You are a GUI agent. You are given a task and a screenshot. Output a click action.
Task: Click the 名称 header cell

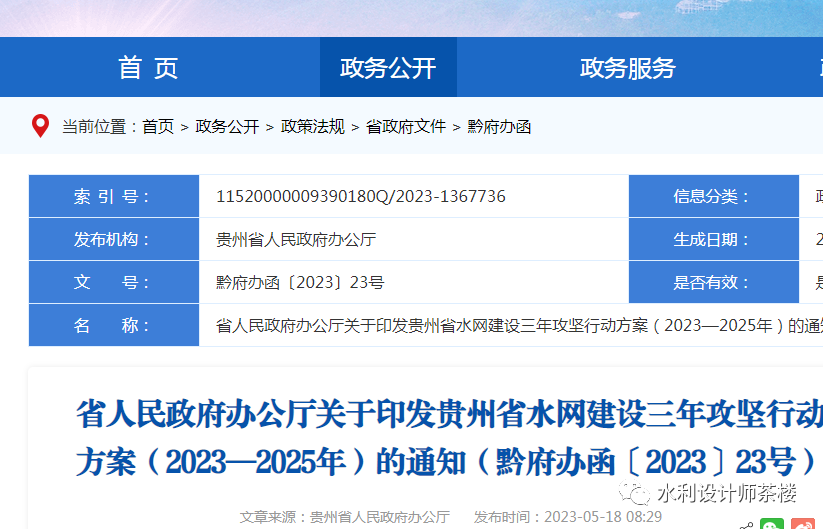pyautogui.click(x=114, y=325)
